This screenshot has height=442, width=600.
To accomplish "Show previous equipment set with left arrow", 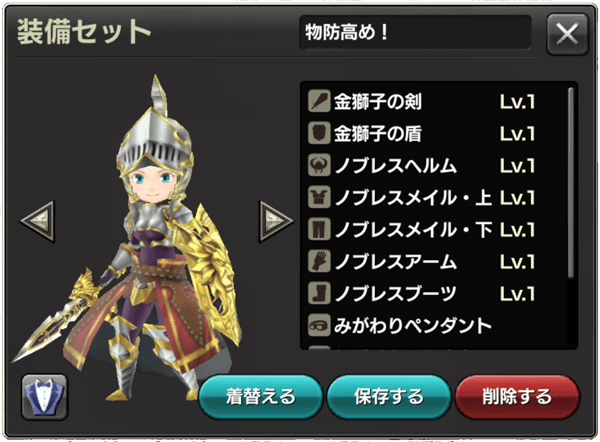I will (38, 221).
